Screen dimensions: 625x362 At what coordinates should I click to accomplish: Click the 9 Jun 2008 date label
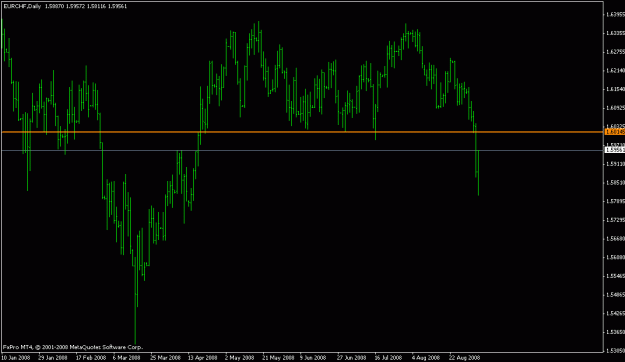(x=313, y=358)
